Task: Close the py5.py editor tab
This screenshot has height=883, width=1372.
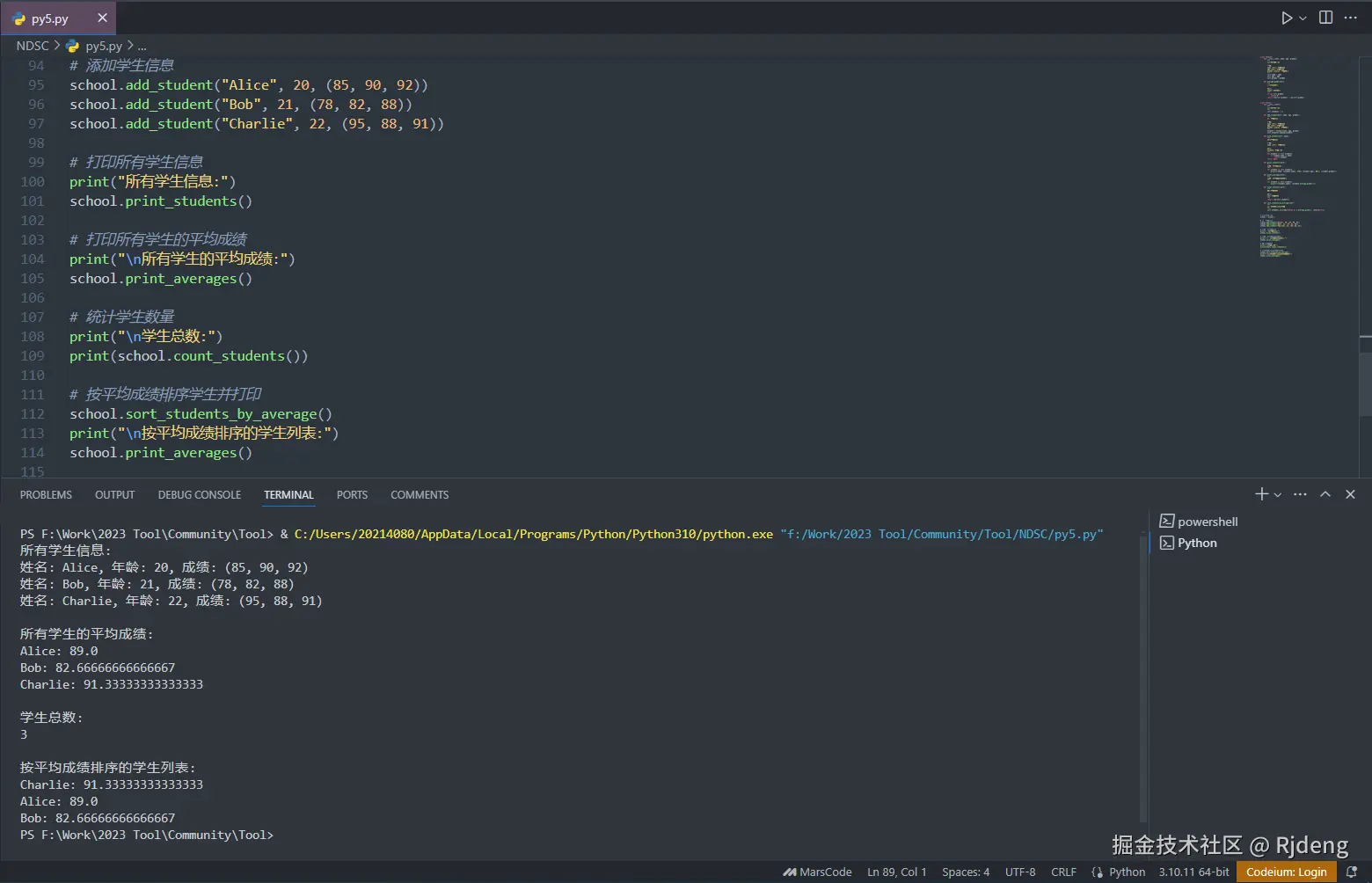Action: pyautogui.click(x=102, y=18)
